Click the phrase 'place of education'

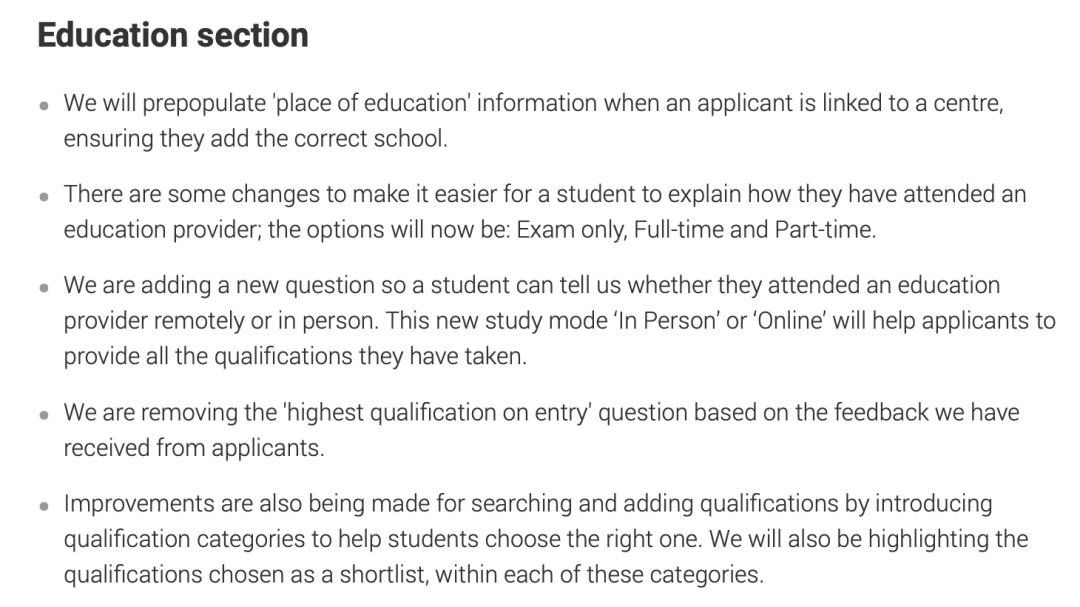click(x=371, y=103)
